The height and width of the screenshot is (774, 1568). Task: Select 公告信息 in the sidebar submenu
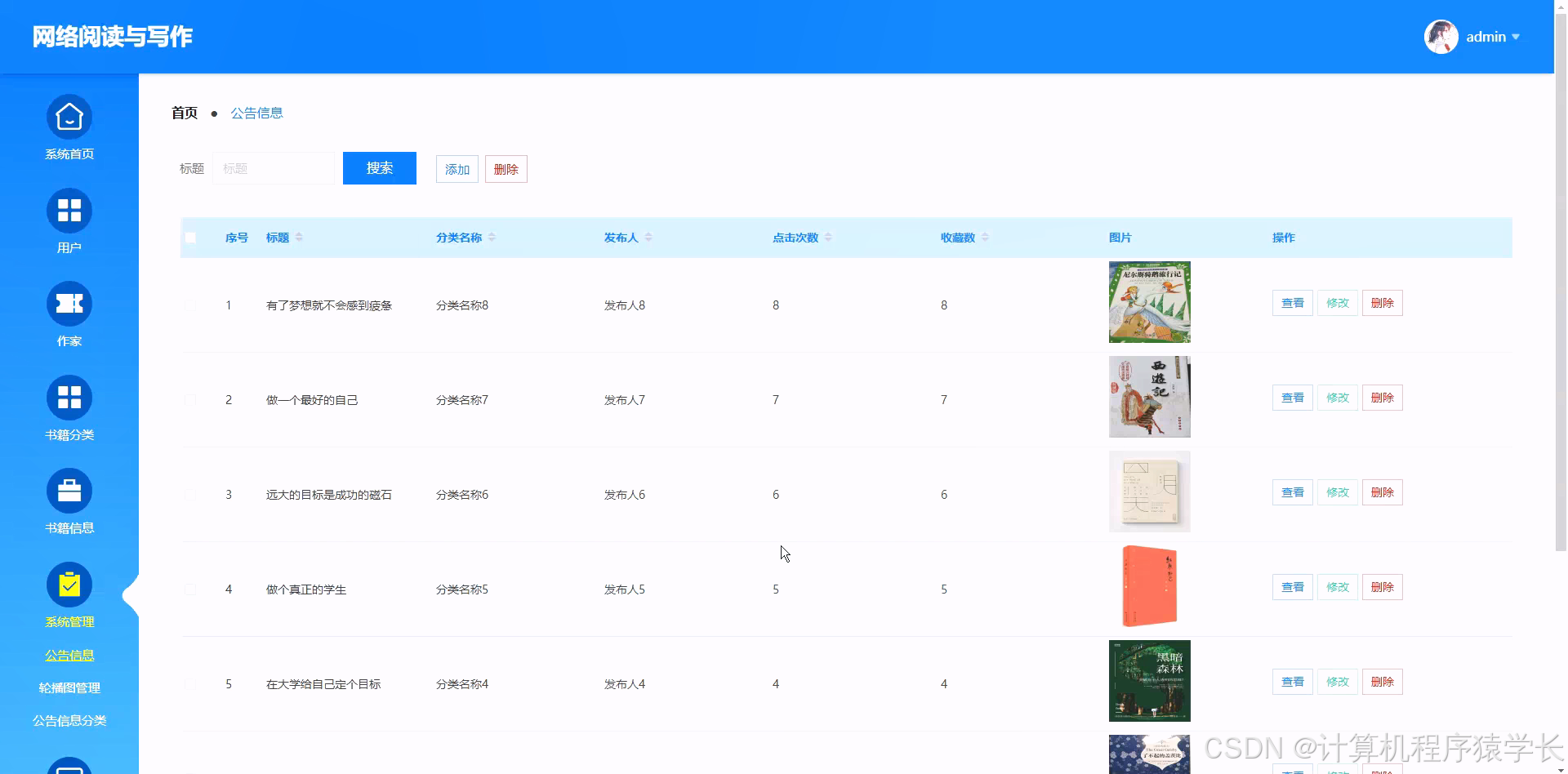[69, 655]
